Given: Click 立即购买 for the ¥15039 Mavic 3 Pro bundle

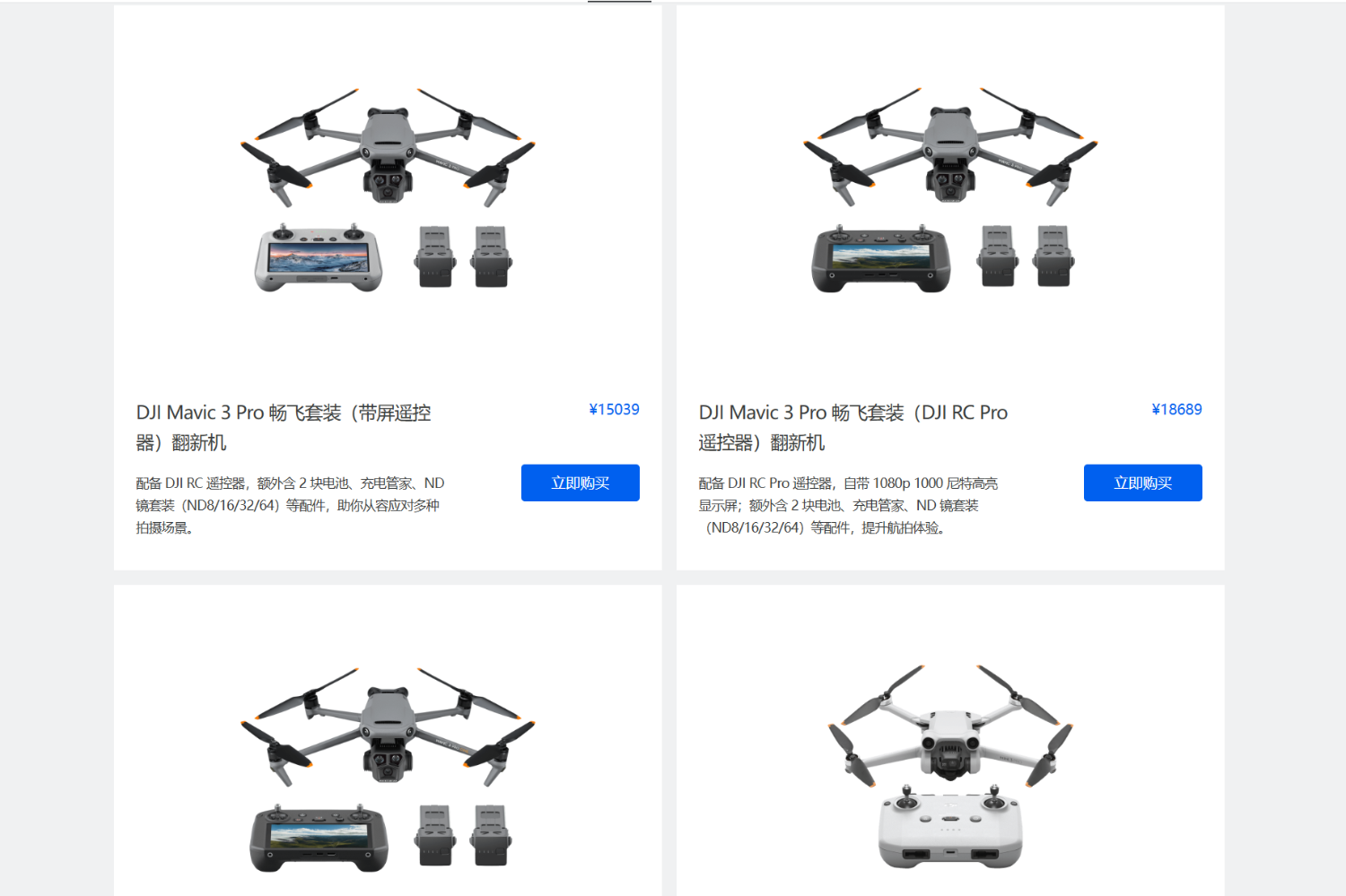Looking at the screenshot, I should pos(580,483).
